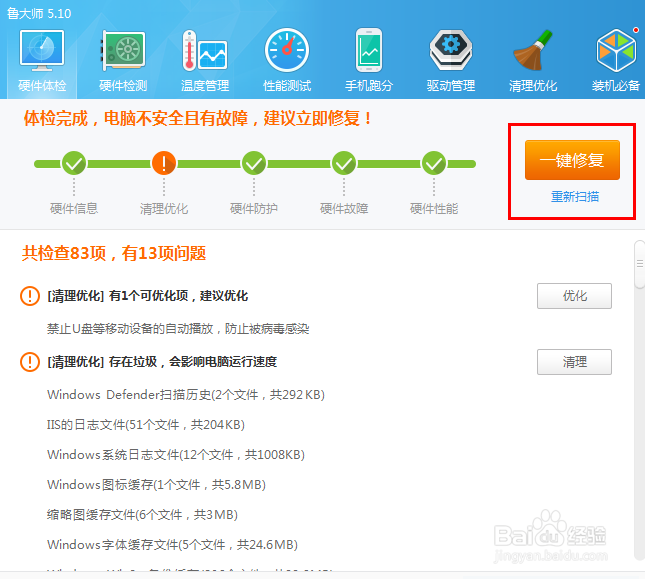
Task: Open the 性能测试 performance test icon
Action: (287, 50)
